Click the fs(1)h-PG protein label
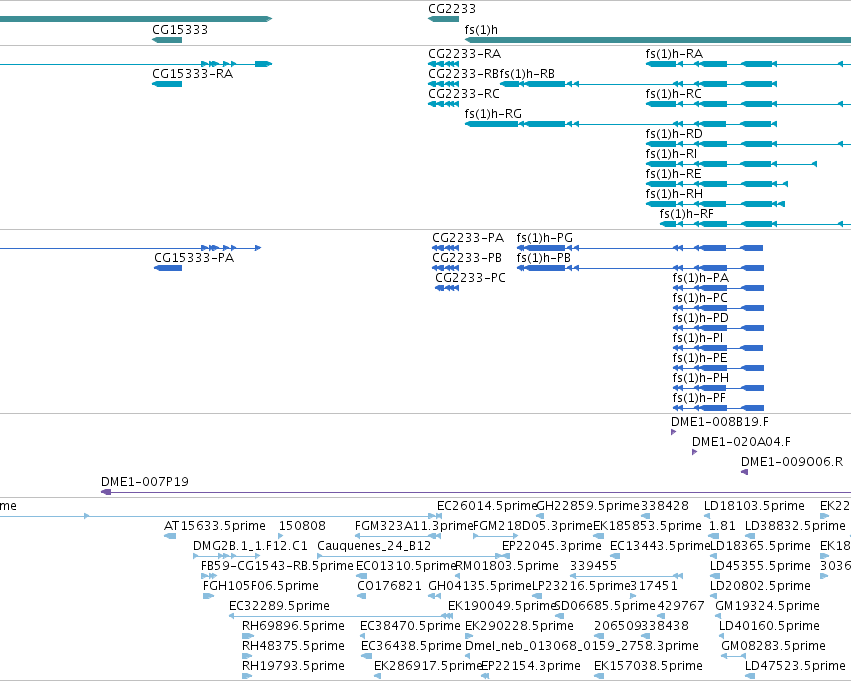The height and width of the screenshot is (681, 851). [x=544, y=238]
